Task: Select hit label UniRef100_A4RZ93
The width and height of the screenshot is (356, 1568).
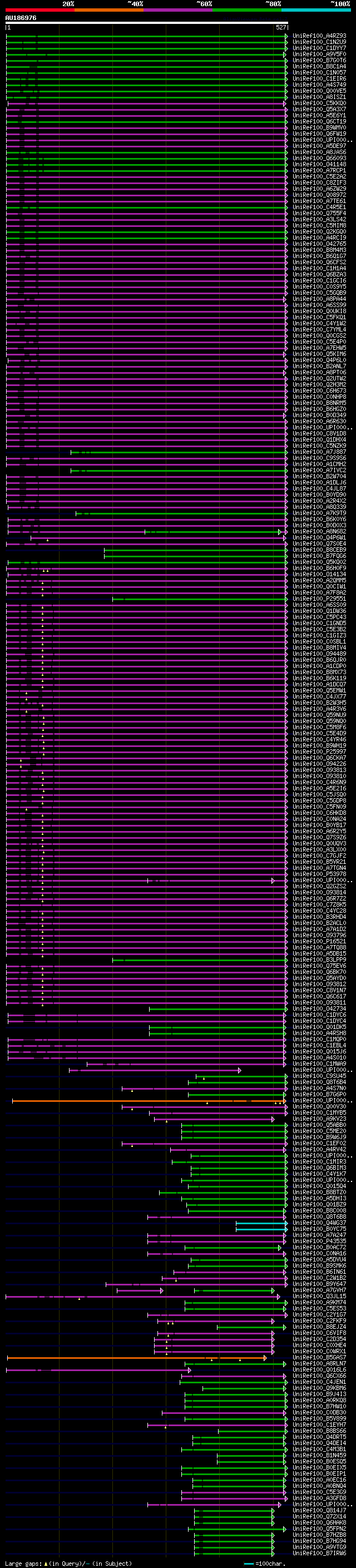Action: pyautogui.click(x=319, y=36)
